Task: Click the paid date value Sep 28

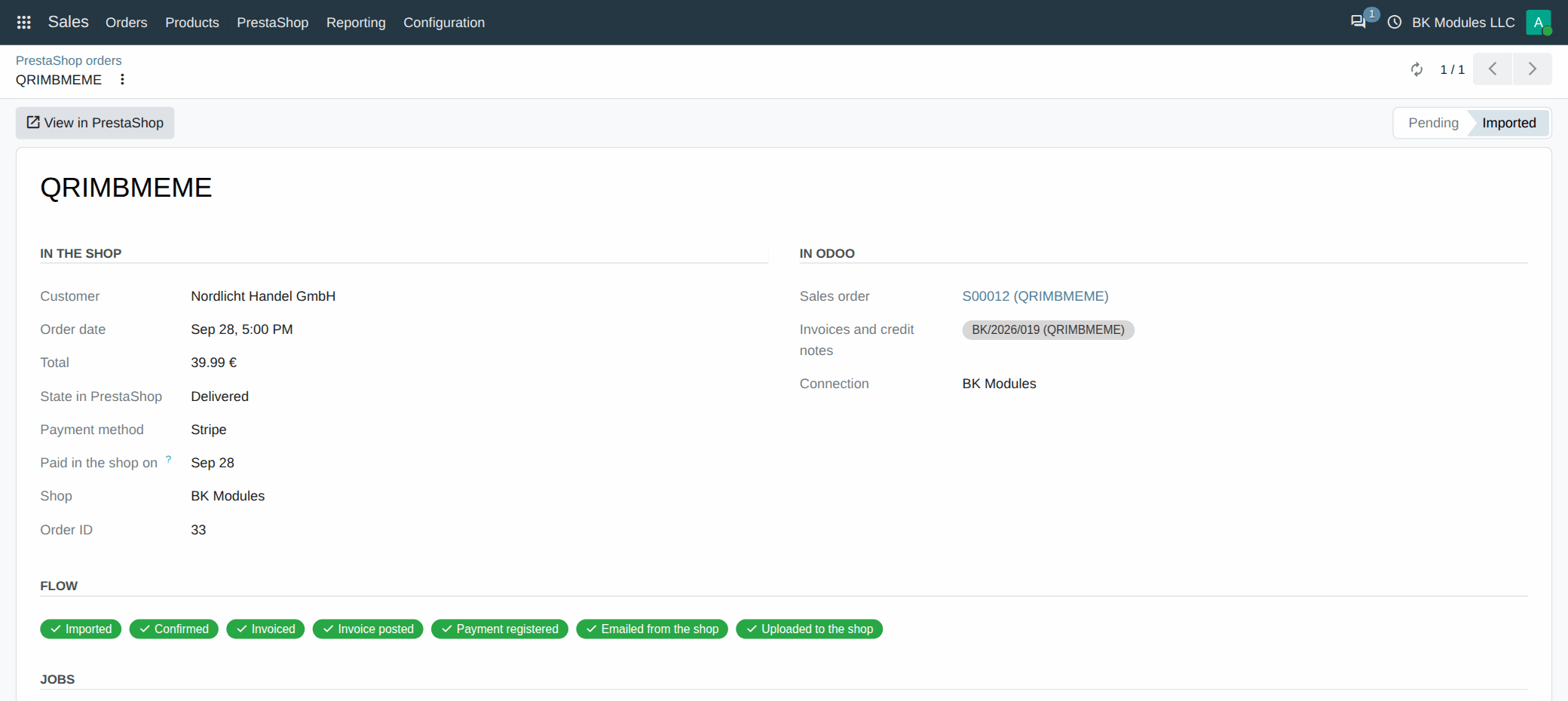Action: pyautogui.click(x=213, y=463)
